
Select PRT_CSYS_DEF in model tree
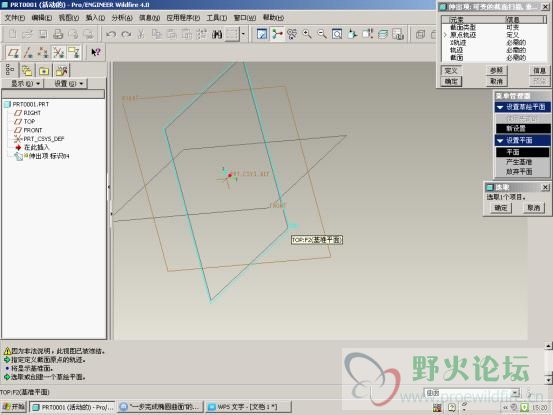pos(44,139)
